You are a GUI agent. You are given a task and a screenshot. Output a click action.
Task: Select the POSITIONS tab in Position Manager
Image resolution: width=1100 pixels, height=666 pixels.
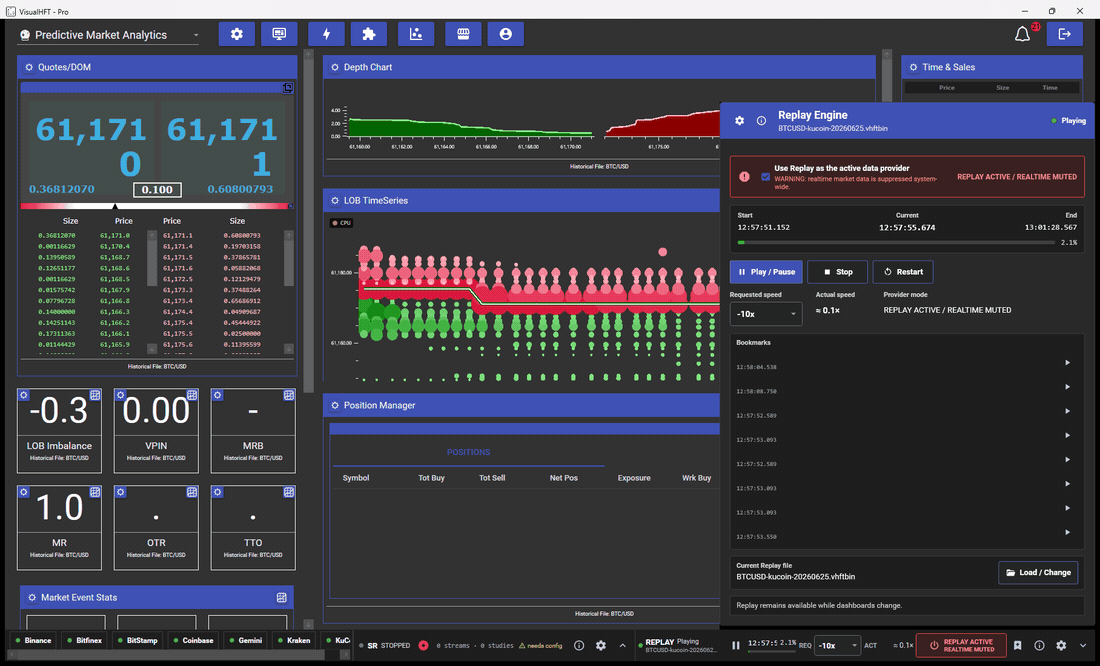[469, 453]
